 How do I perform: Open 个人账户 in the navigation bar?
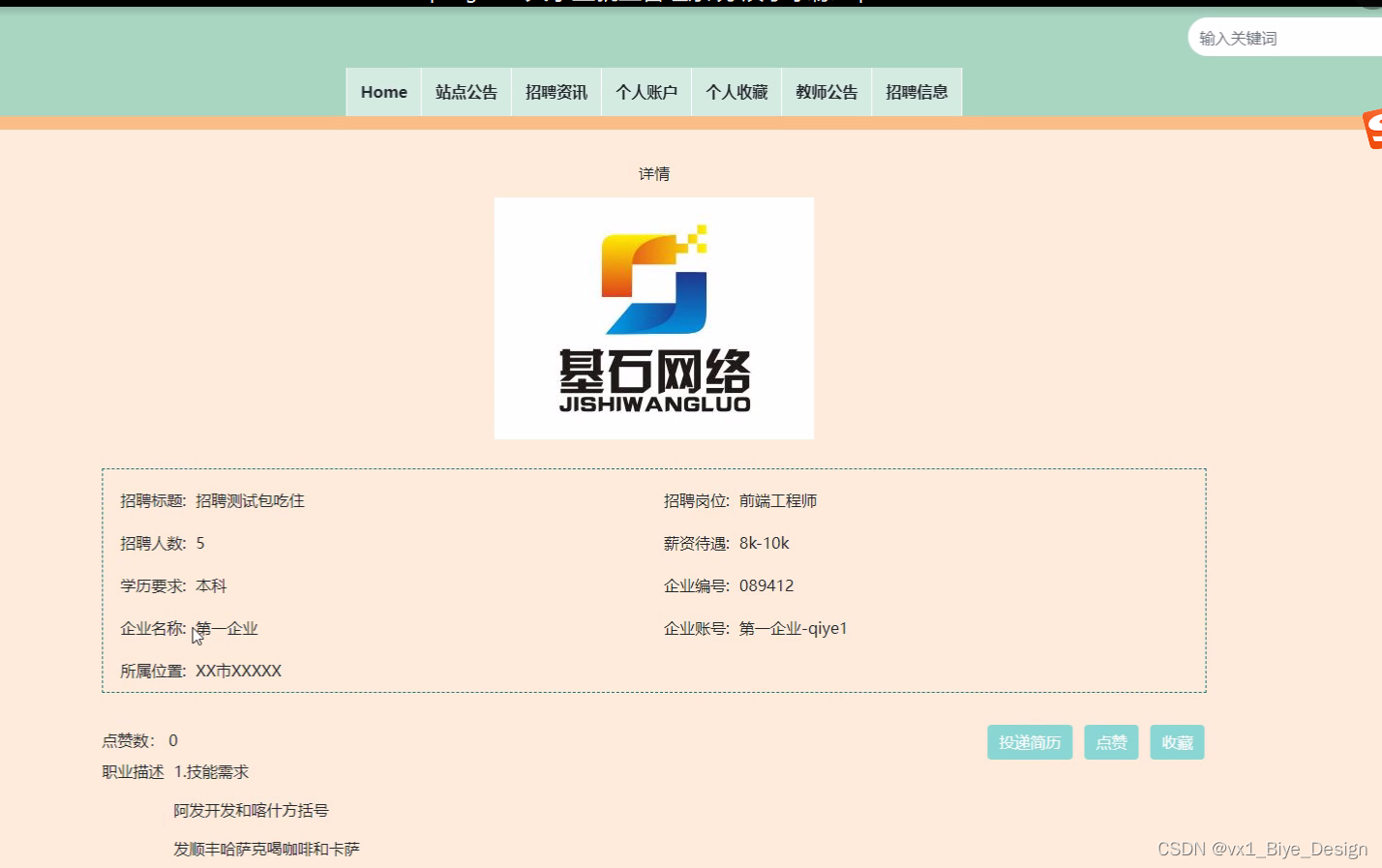(646, 92)
